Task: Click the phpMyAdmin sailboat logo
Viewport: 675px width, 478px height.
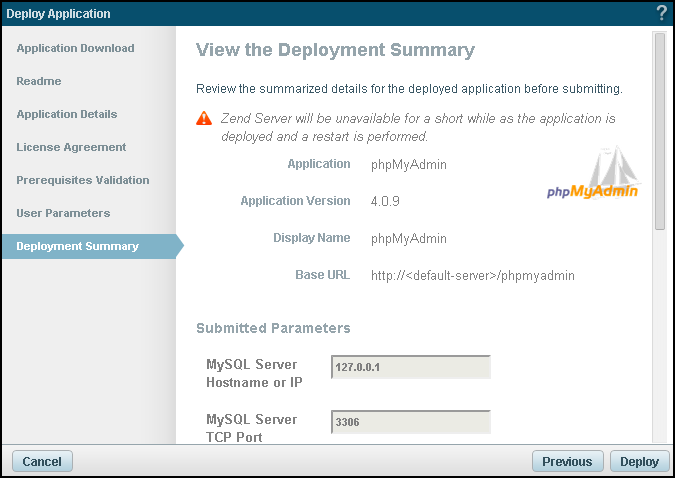Action: click(593, 174)
